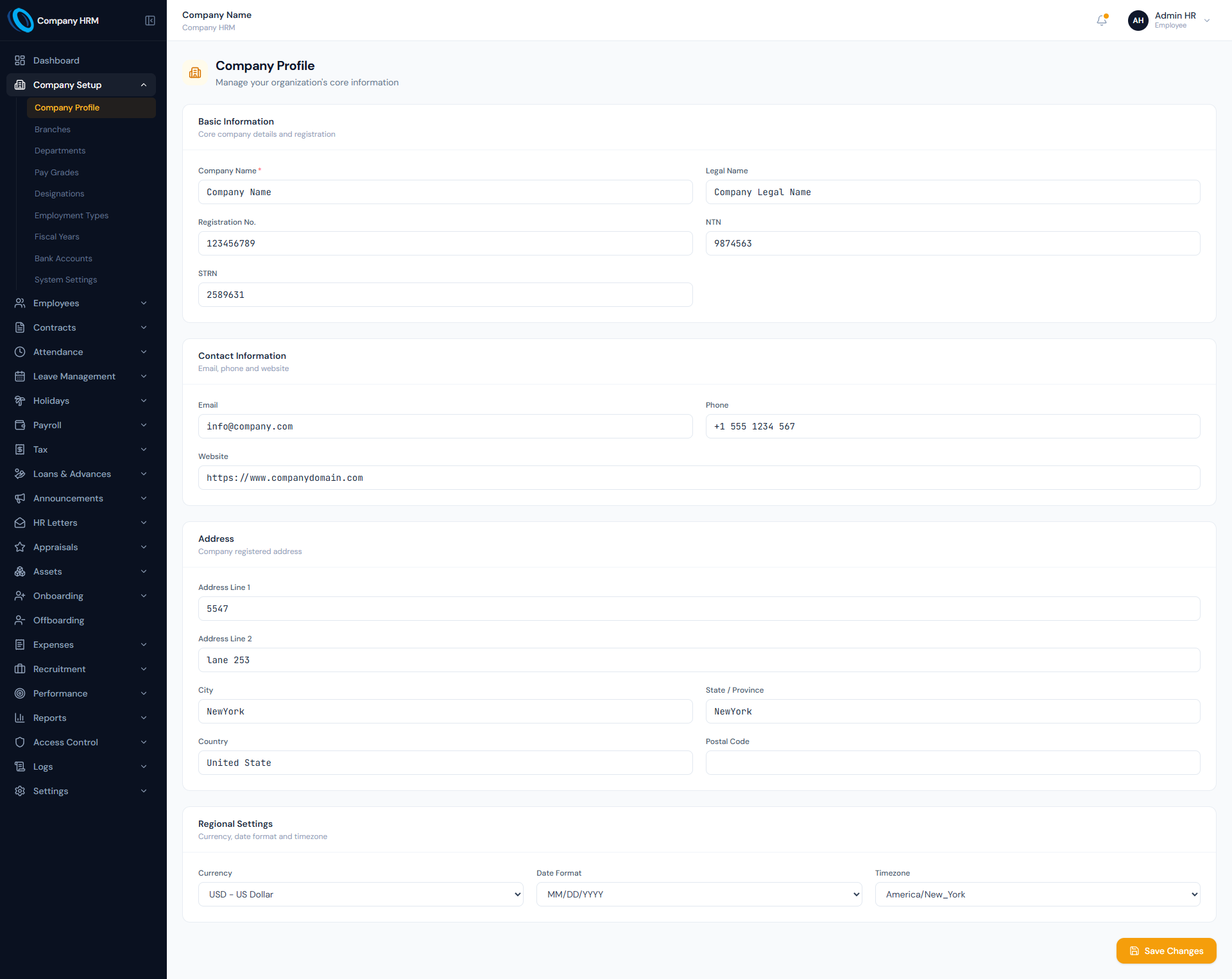
Task: Expand the Settings menu chevron
Action: coord(144,791)
